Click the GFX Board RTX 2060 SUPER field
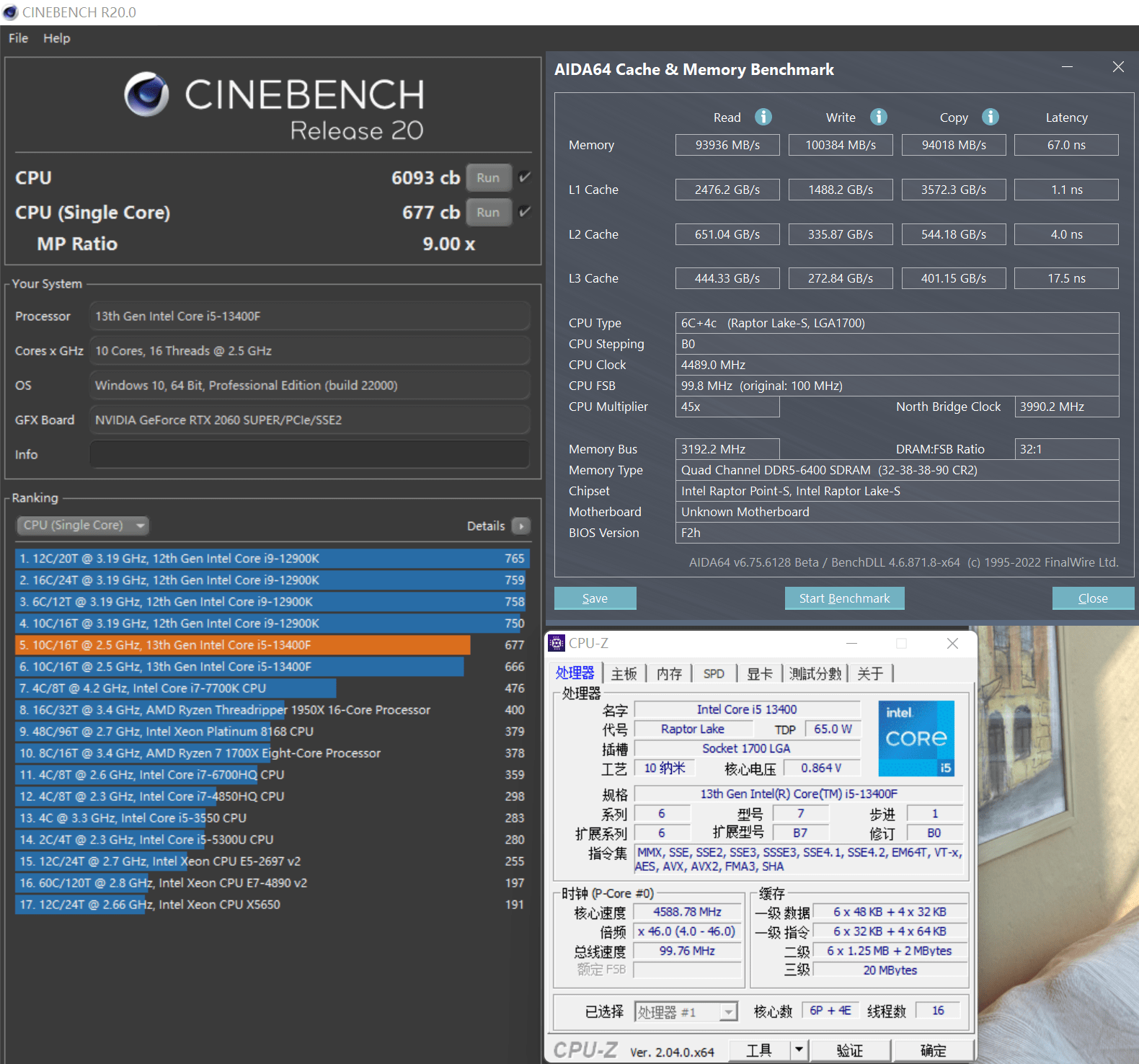Viewport: 1139px width, 1064px height. tap(310, 420)
